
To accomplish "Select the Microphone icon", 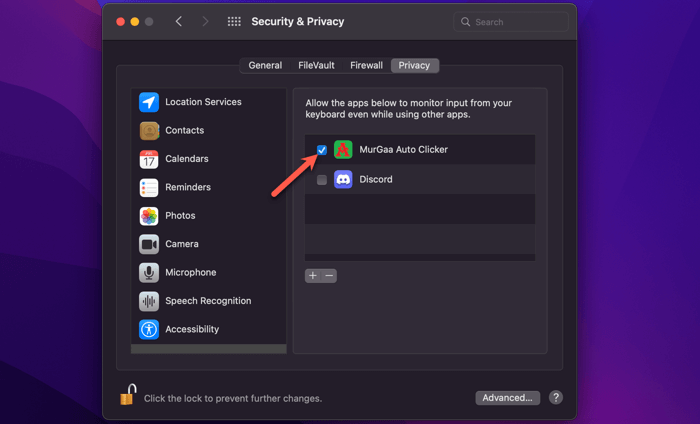I will click(x=149, y=273).
